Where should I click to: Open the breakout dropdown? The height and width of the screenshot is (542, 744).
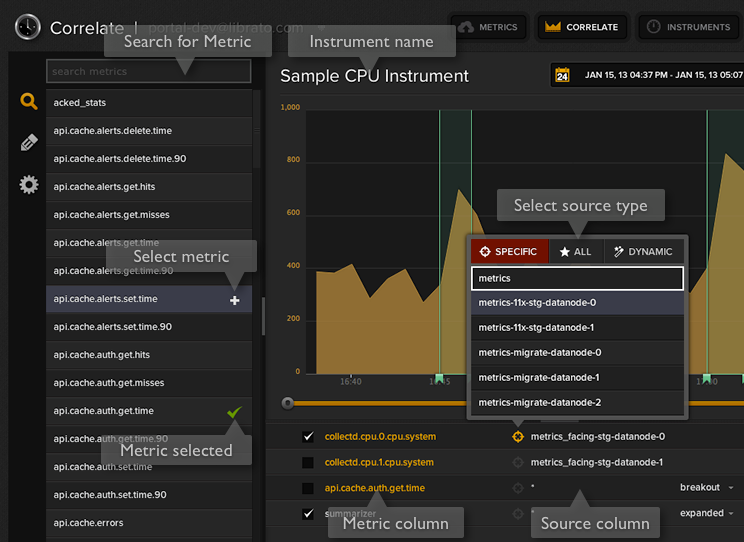707,487
